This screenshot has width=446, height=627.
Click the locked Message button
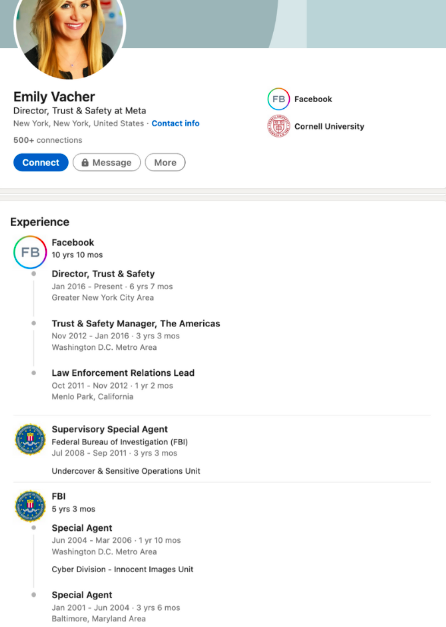(x=107, y=162)
